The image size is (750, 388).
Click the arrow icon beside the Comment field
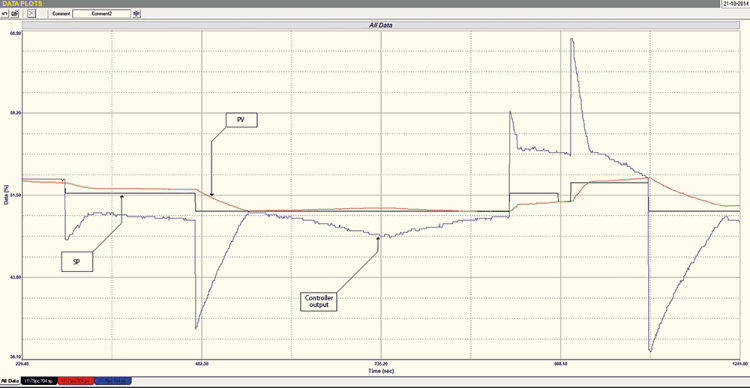(x=136, y=13)
